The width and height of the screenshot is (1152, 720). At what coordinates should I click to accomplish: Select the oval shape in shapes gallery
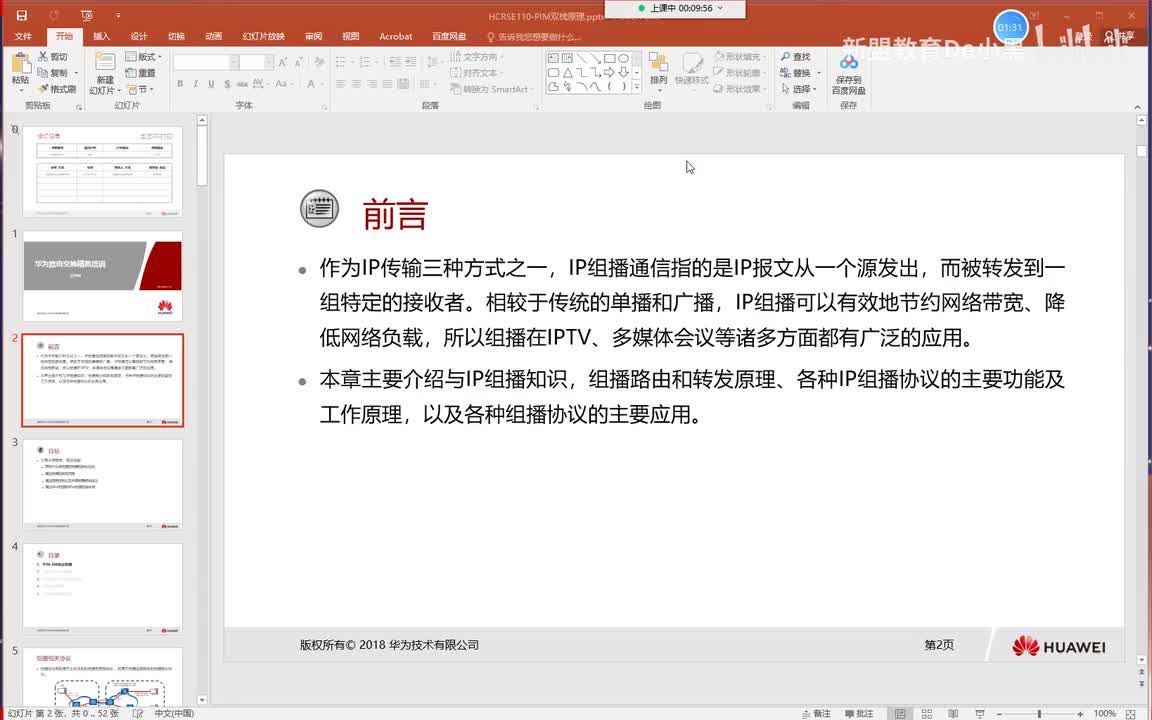click(623, 58)
